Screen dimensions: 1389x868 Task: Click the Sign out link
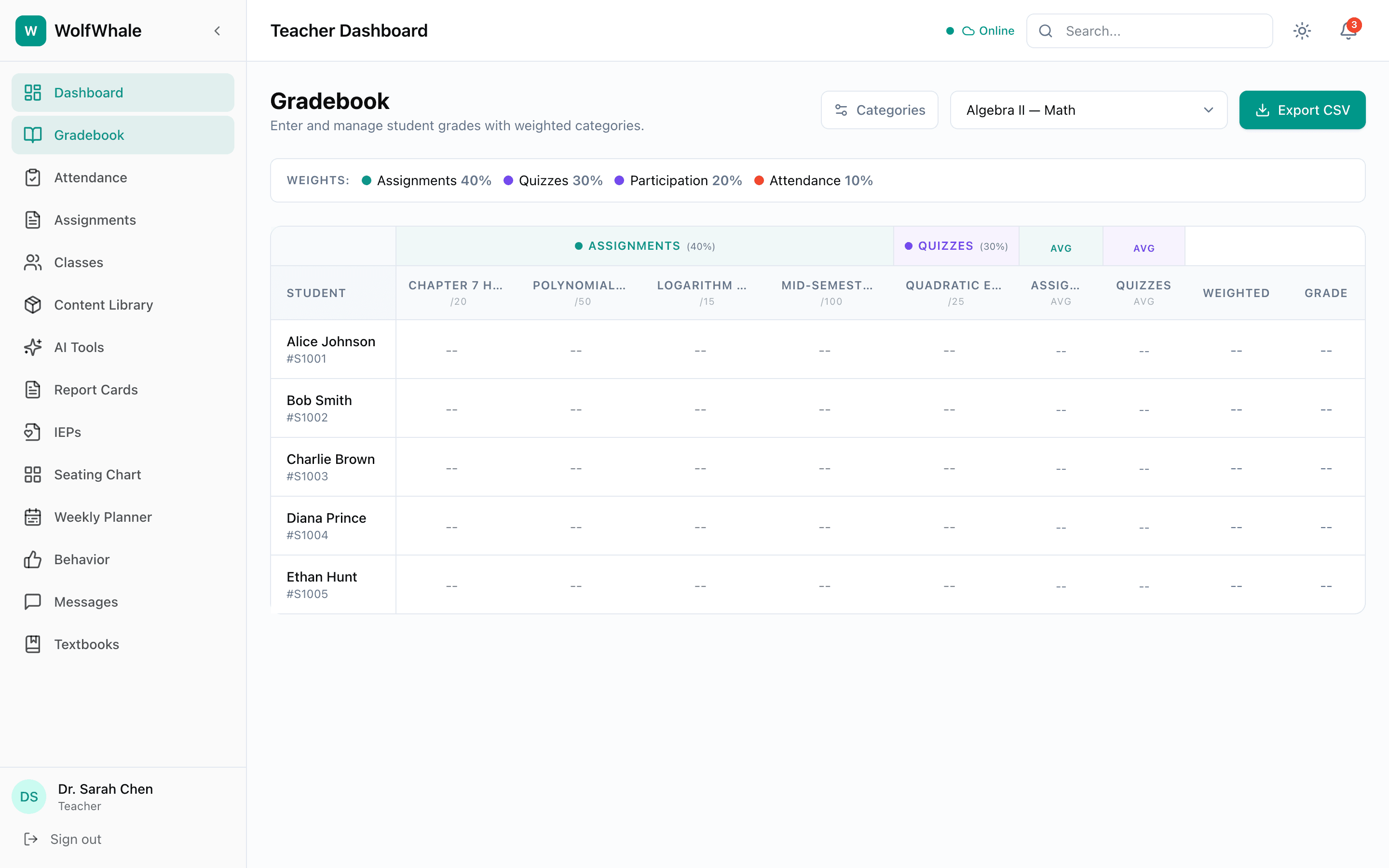pyautogui.click(x=75, y=839)
